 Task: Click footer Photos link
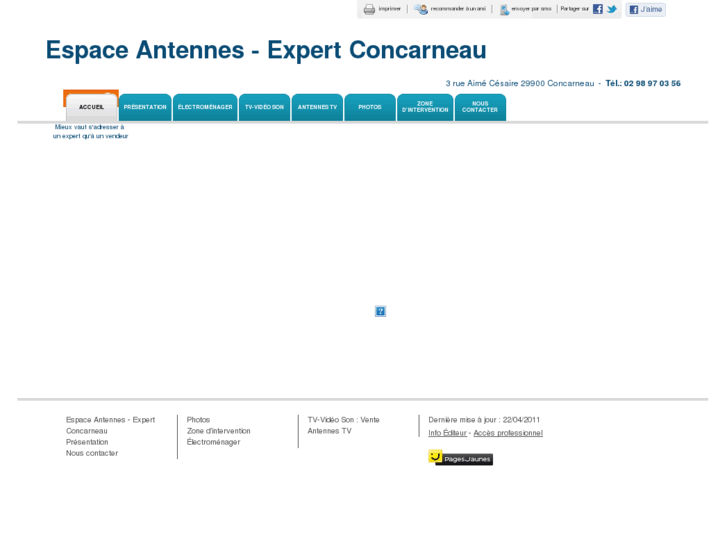tap(198, 420)
